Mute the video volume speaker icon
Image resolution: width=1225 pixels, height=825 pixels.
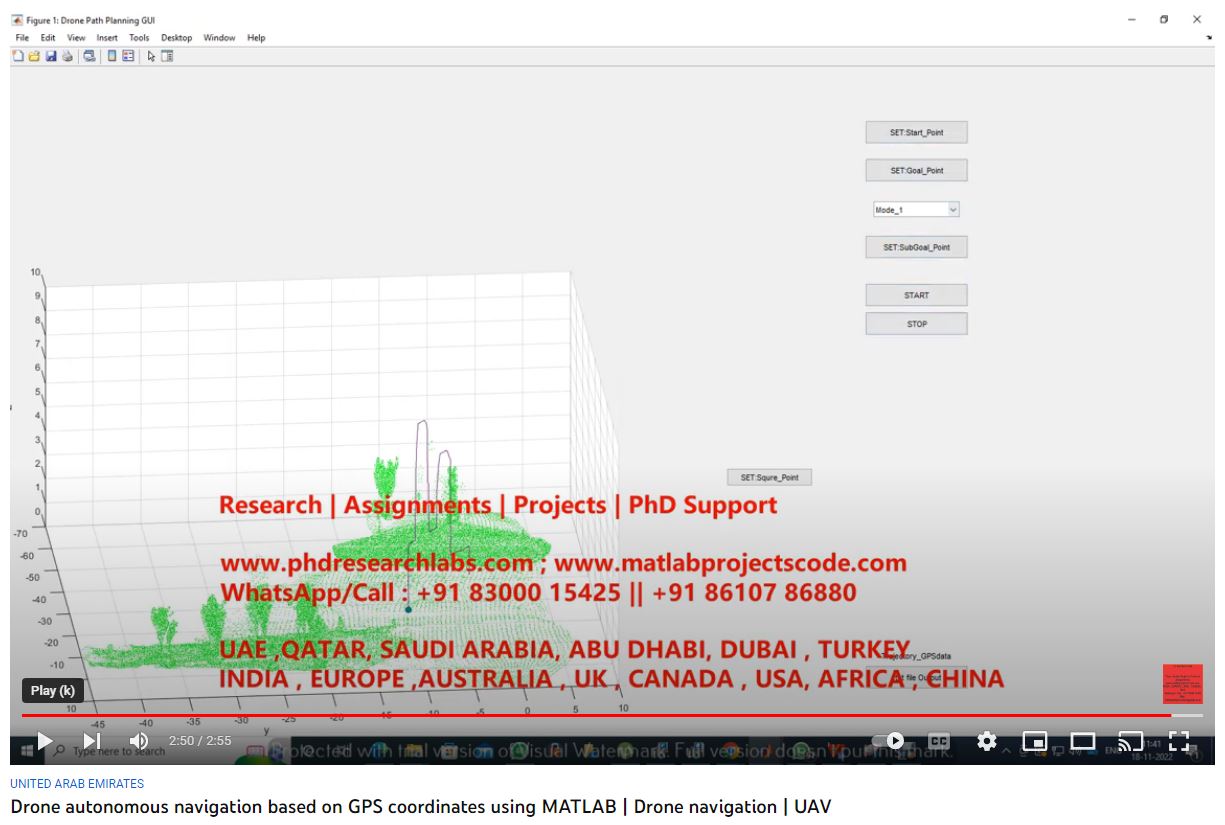coord(139,741)
